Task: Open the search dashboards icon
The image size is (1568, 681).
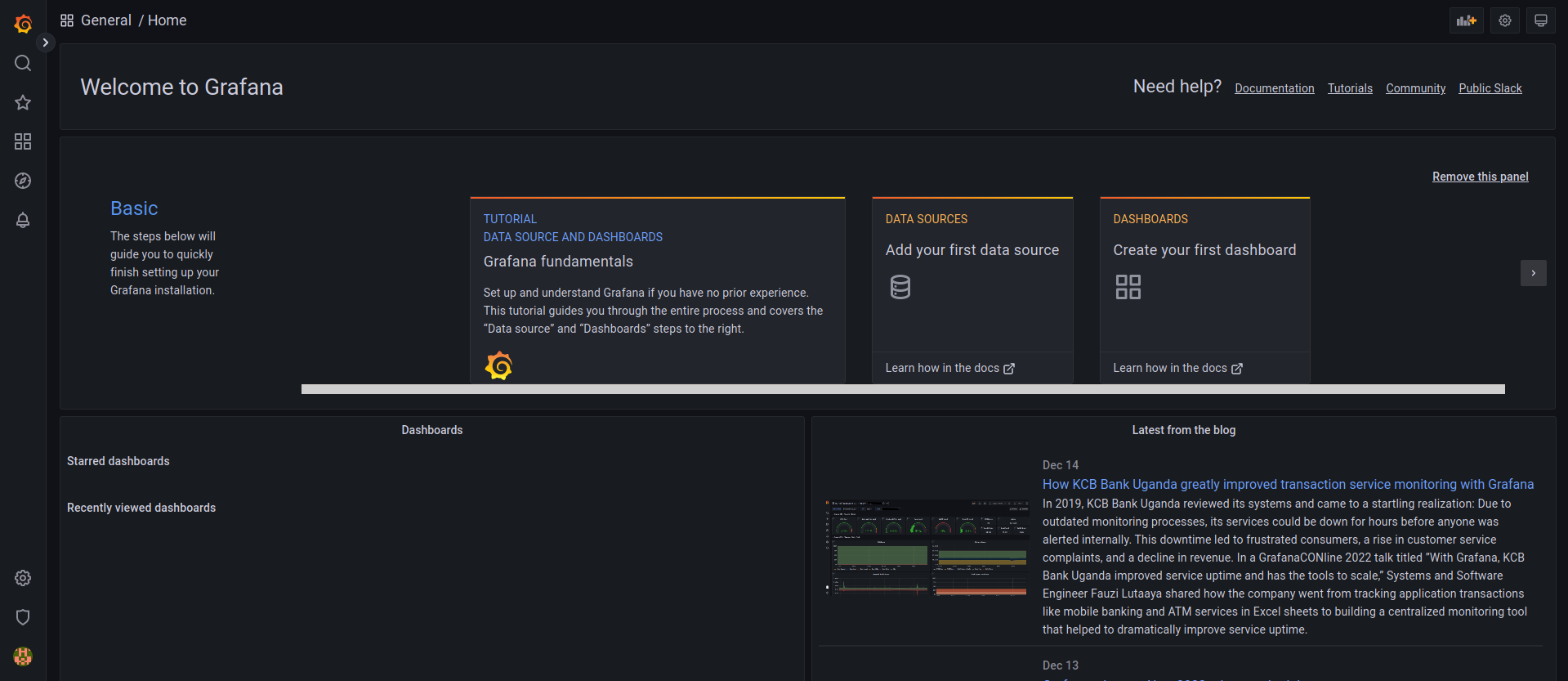Action: (23, 63)
